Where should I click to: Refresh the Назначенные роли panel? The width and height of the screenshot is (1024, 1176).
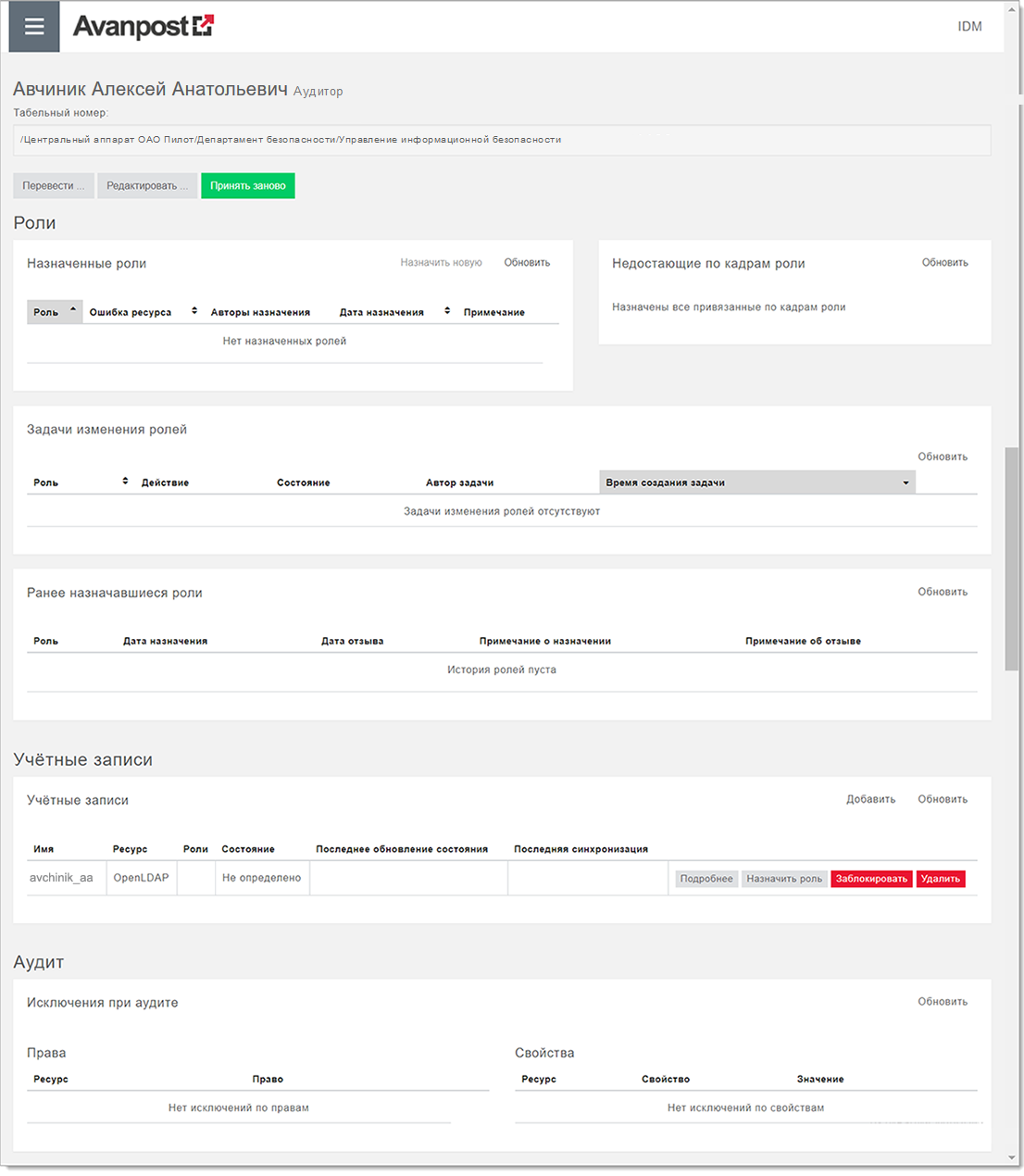pyautogui.click(x=527, y=263)
